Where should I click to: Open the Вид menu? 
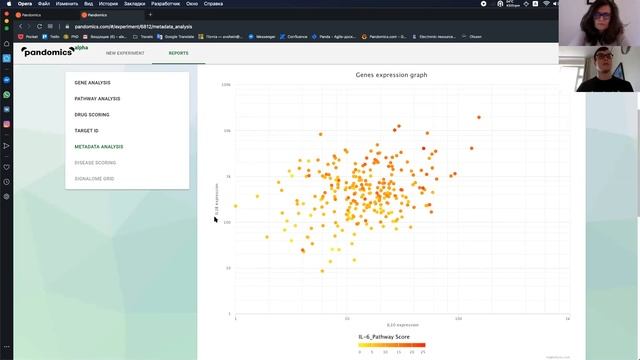88,4
